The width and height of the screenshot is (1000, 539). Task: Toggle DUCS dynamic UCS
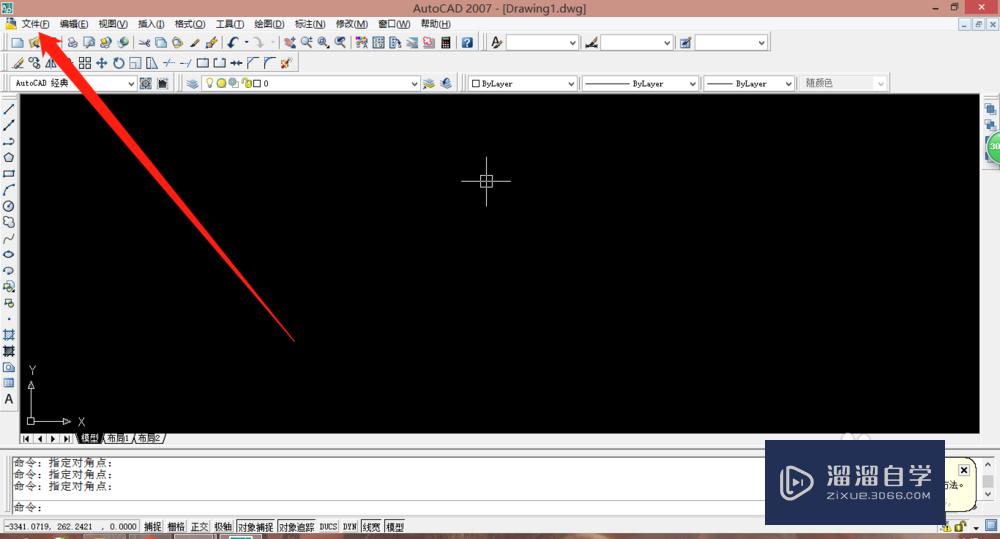click(x=328, y=527)
